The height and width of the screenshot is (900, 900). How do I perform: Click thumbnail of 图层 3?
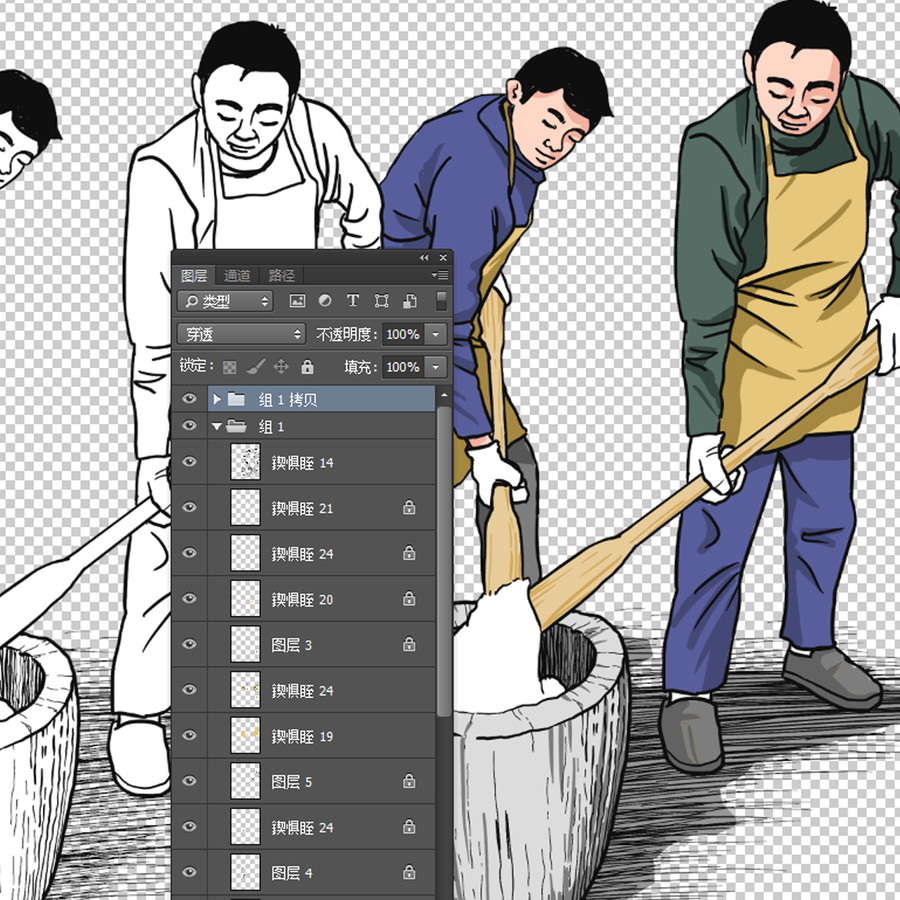pos(245,644)
